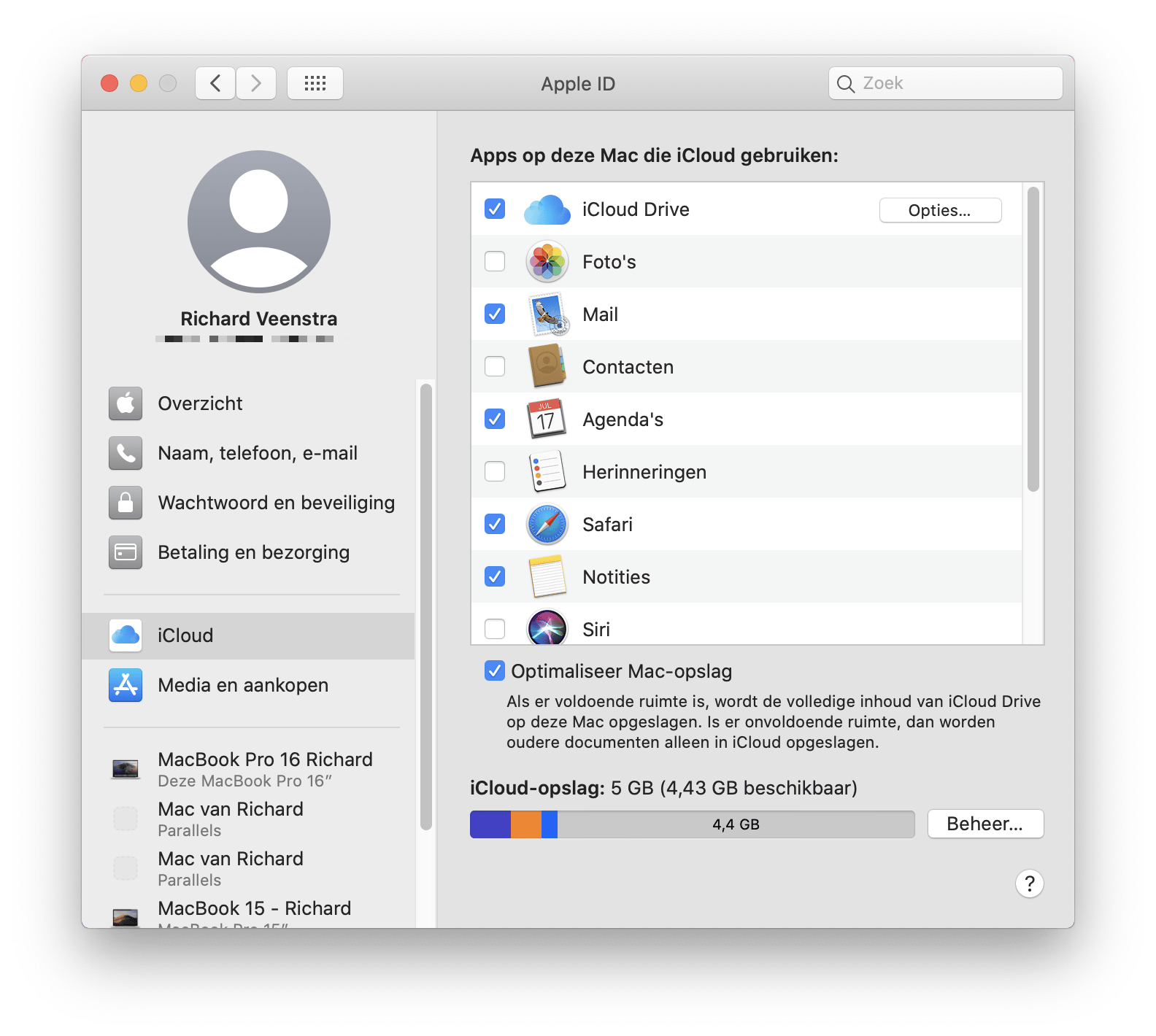
Task: Uncheck the Mail checkbox
Action: click(x=495, y=314)
